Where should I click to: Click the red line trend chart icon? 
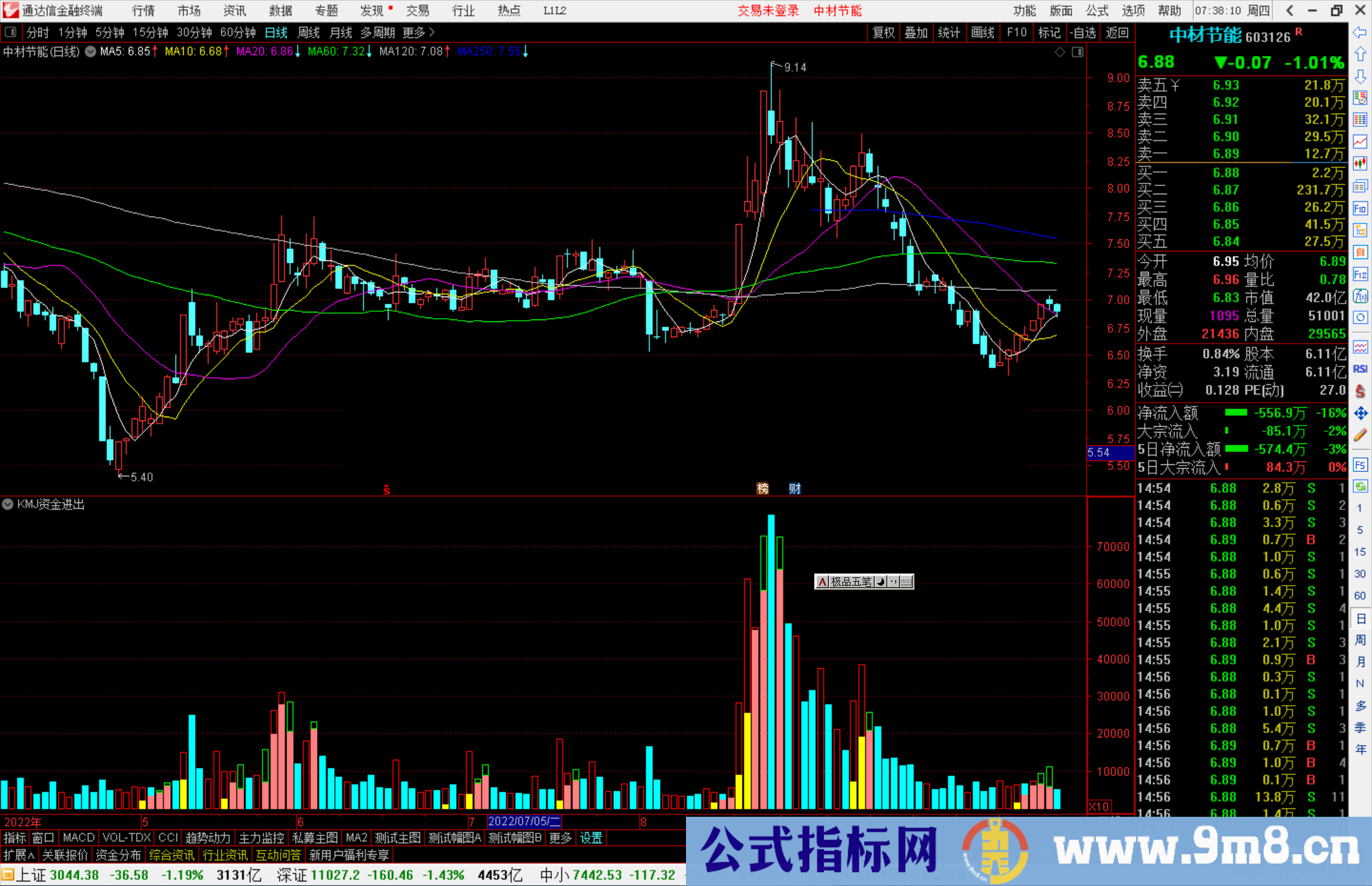(x=1360, y=142)
